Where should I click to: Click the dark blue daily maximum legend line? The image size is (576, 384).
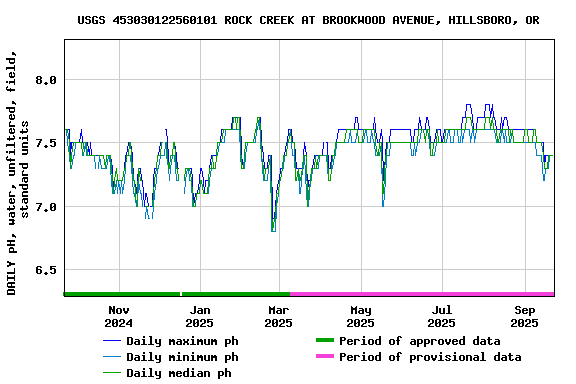pyautogui.click(x=112, y=341)
